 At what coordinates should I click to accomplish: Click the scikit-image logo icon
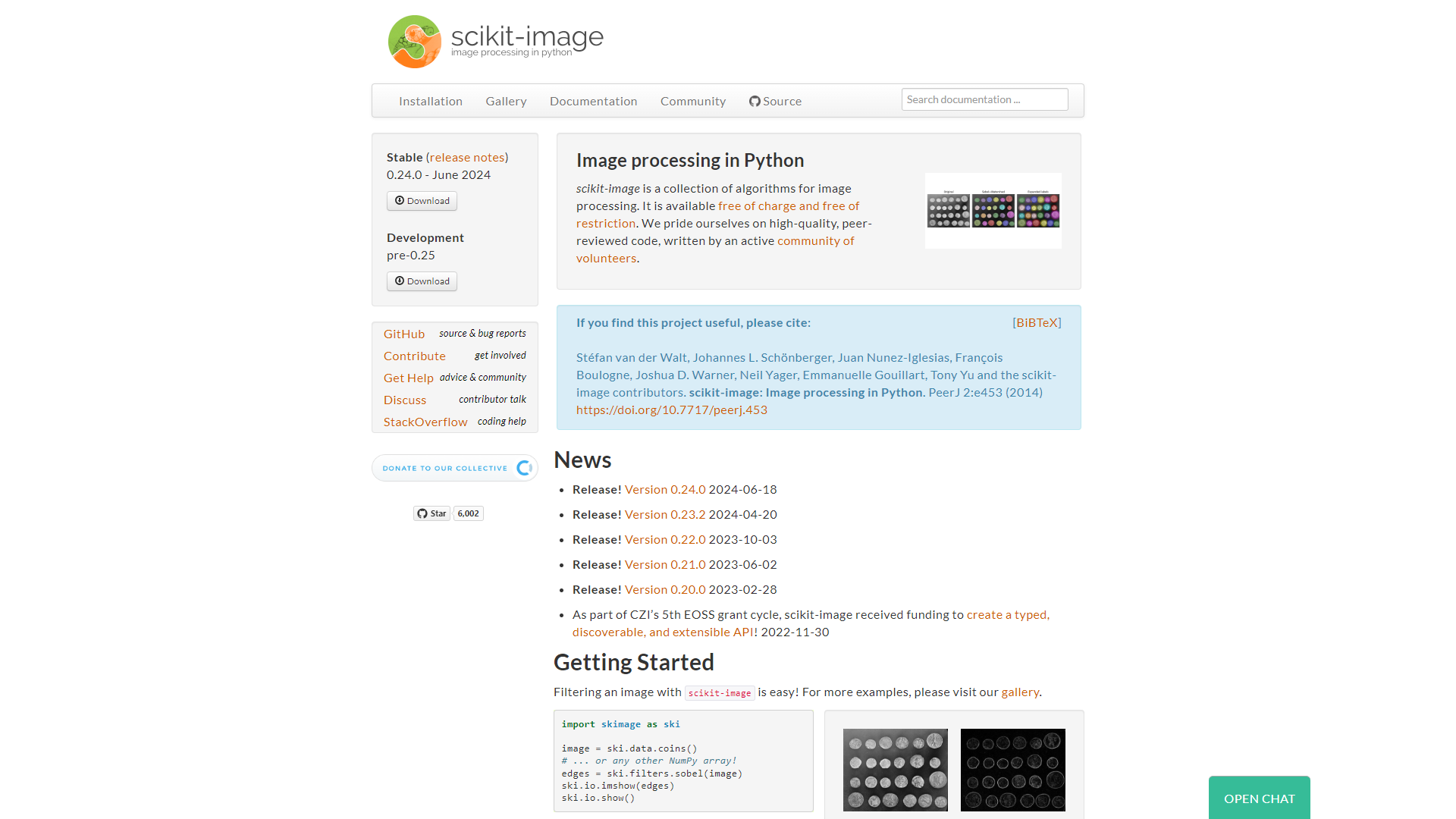413,40
